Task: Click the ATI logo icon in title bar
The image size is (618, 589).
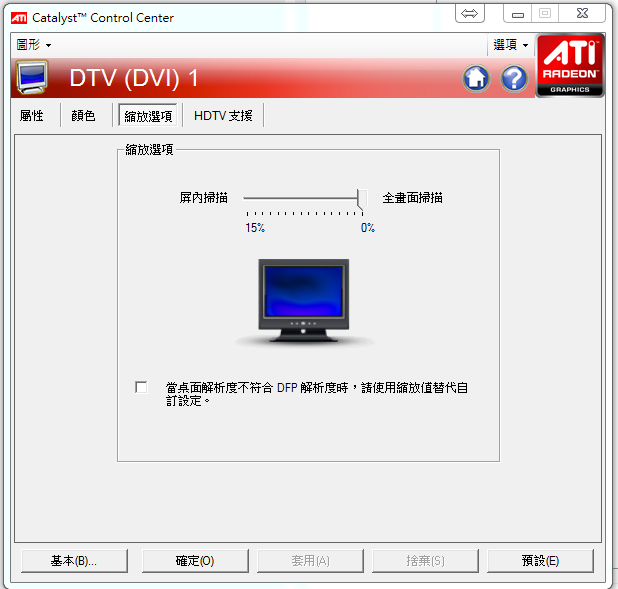Action: (x=19, y=18)
